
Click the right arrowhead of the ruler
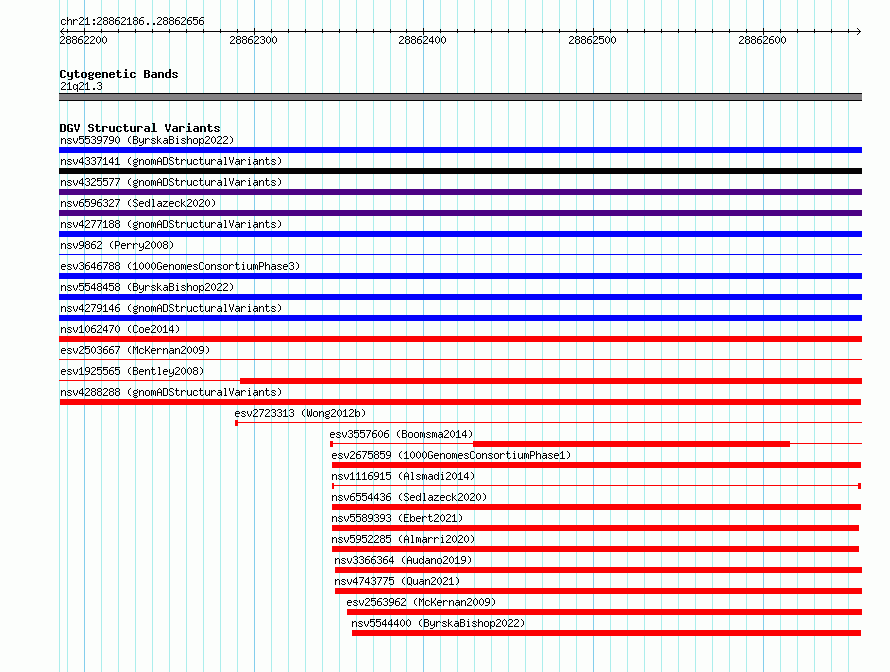pyautogui.click(x=859, y=32)
